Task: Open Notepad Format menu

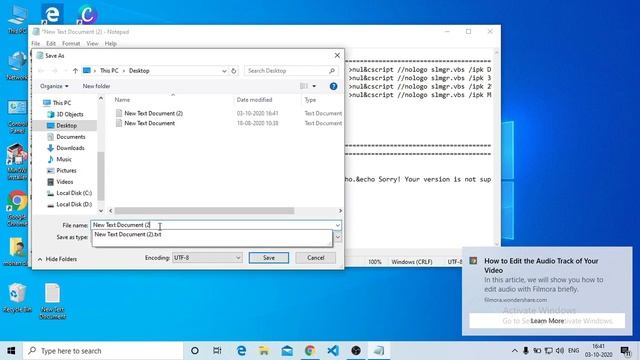Action: [71, 43]
